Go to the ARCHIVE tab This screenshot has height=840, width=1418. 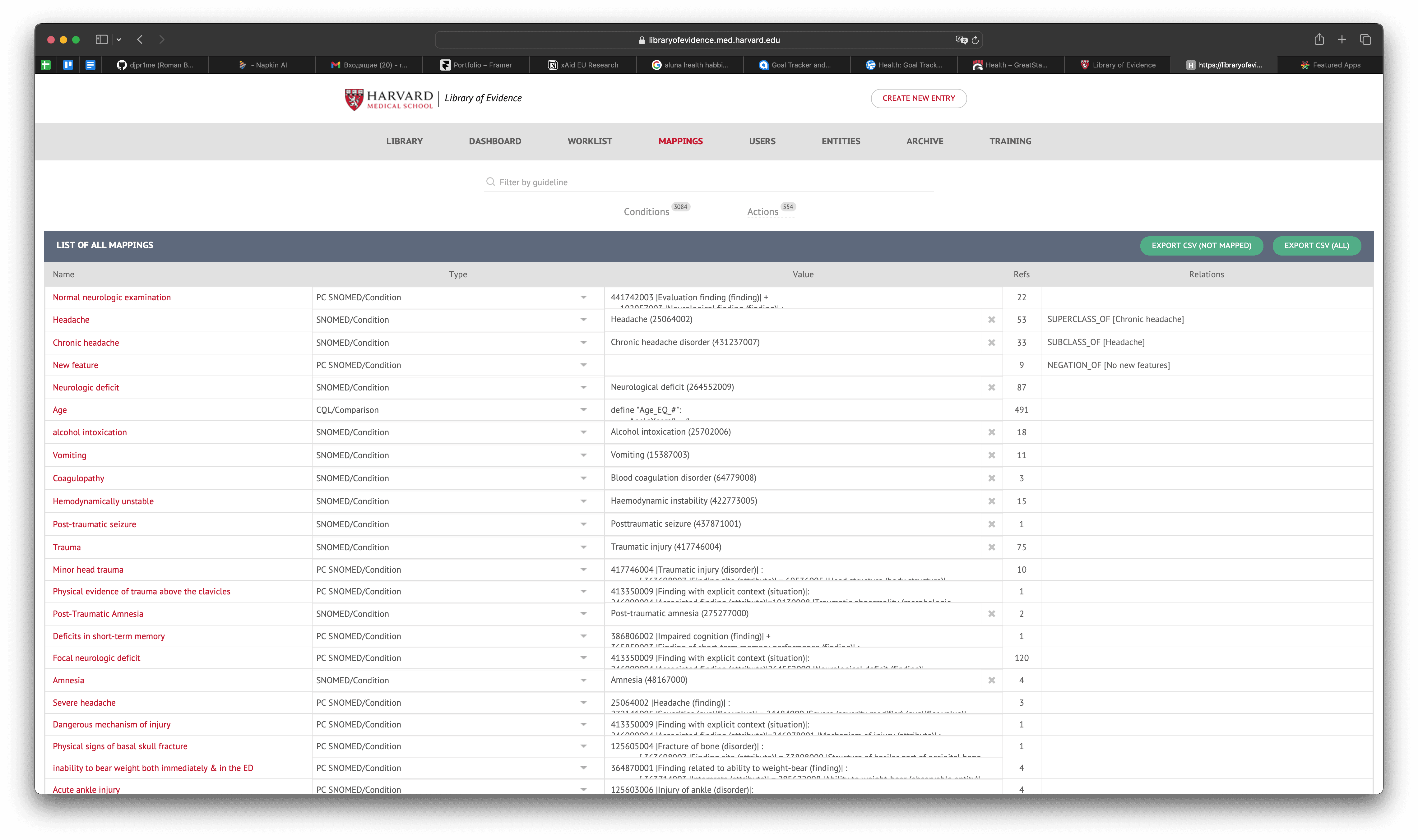924,141
